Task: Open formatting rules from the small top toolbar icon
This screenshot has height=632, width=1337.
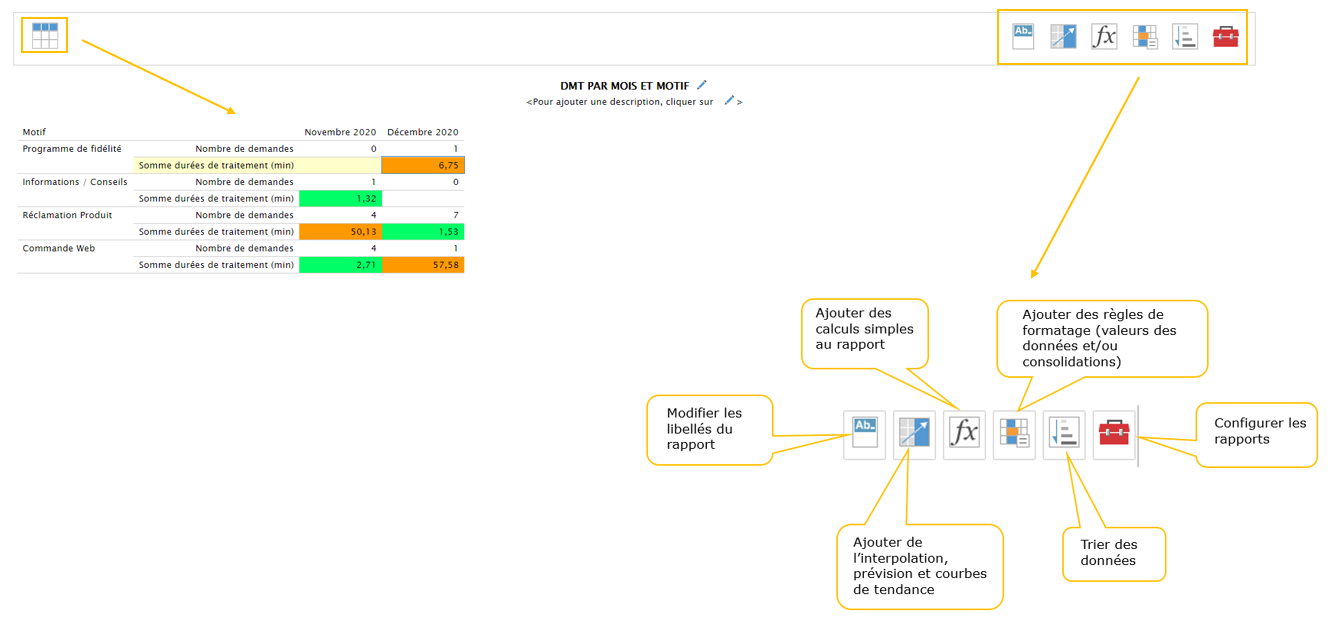Action: click(x=1145, y=37)
